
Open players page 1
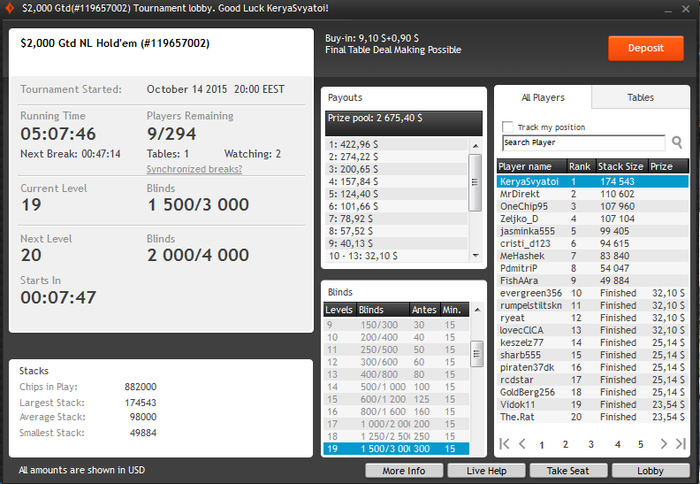(x=542, y=444)
